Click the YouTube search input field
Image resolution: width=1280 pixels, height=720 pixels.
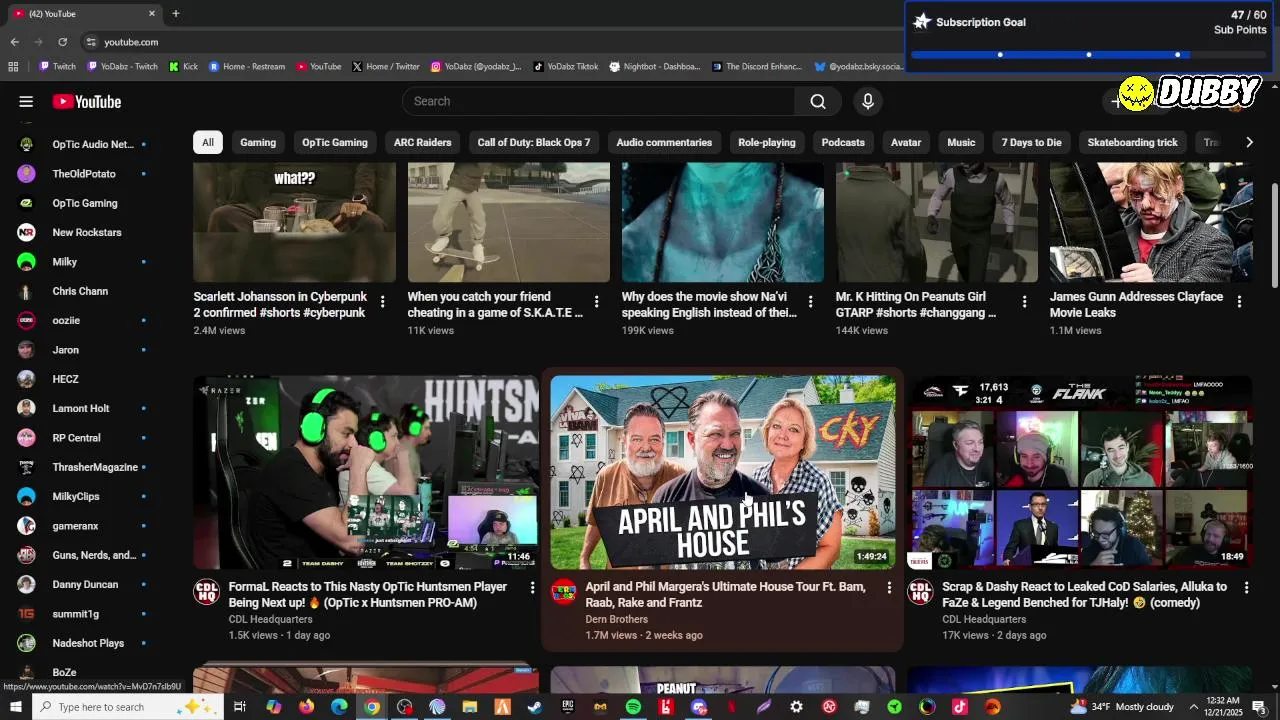(x=599, y=101)
